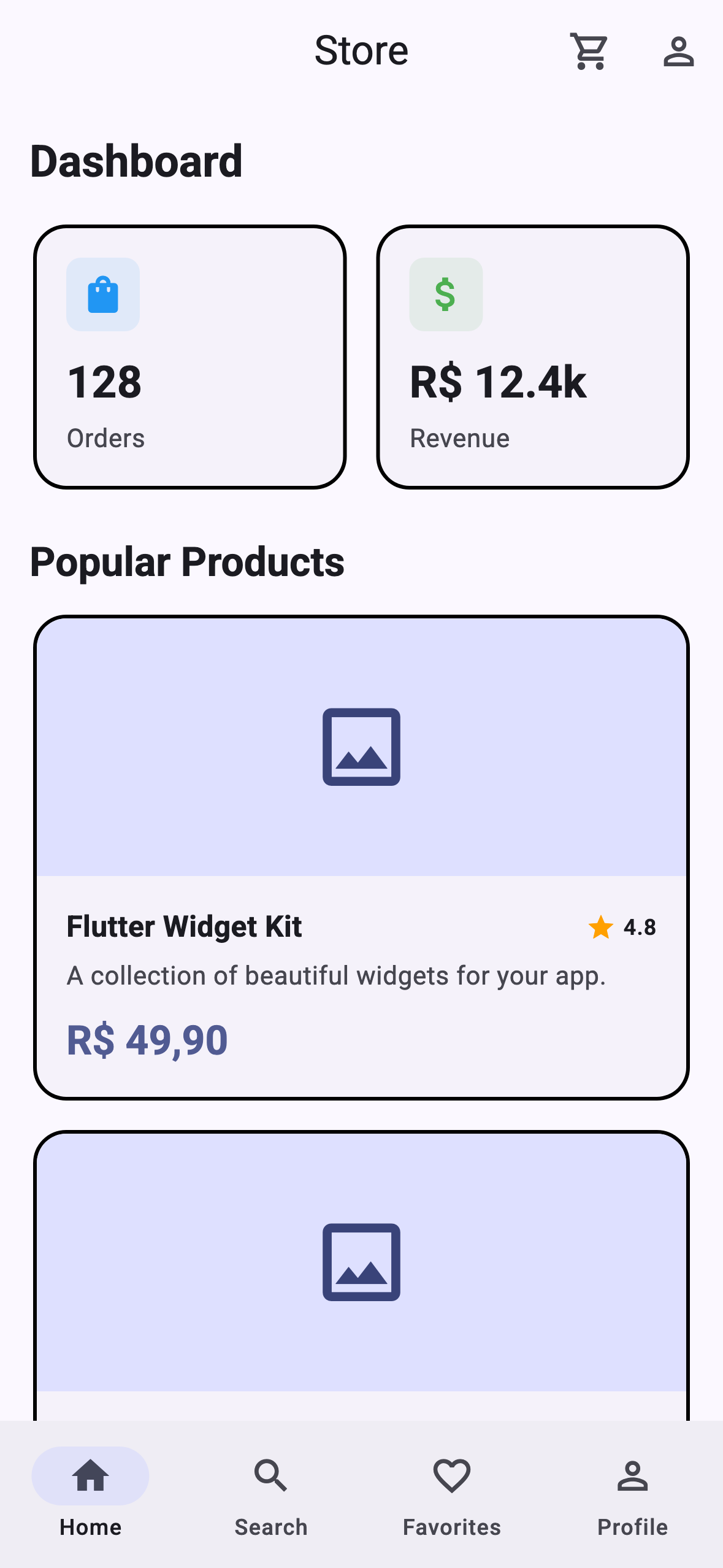Tap the product description text
This screenshot has height=1568, width=723.
pos(336,975)
